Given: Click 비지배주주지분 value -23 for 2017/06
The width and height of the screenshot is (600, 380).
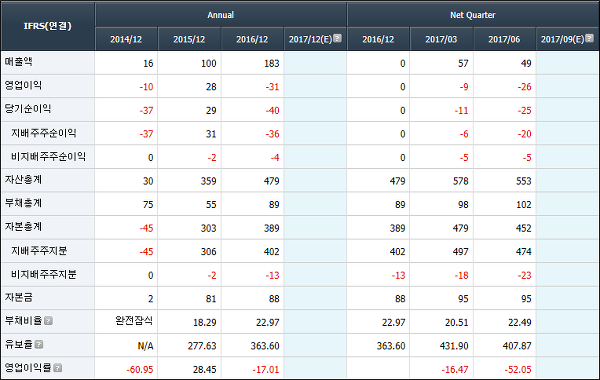Looking at the screenshot, I should click(x=524, y=276).
